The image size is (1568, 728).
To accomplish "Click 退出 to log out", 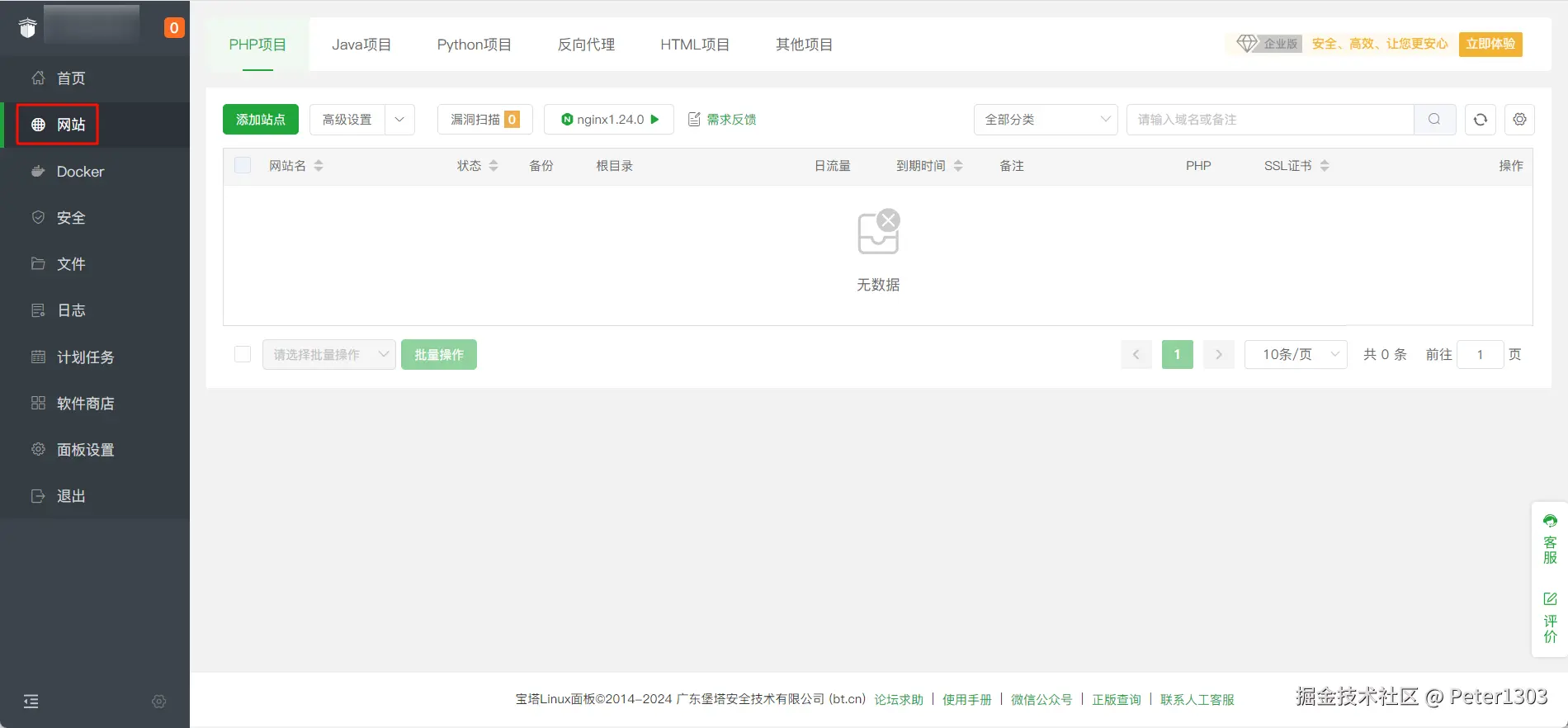I will point(95,496).
